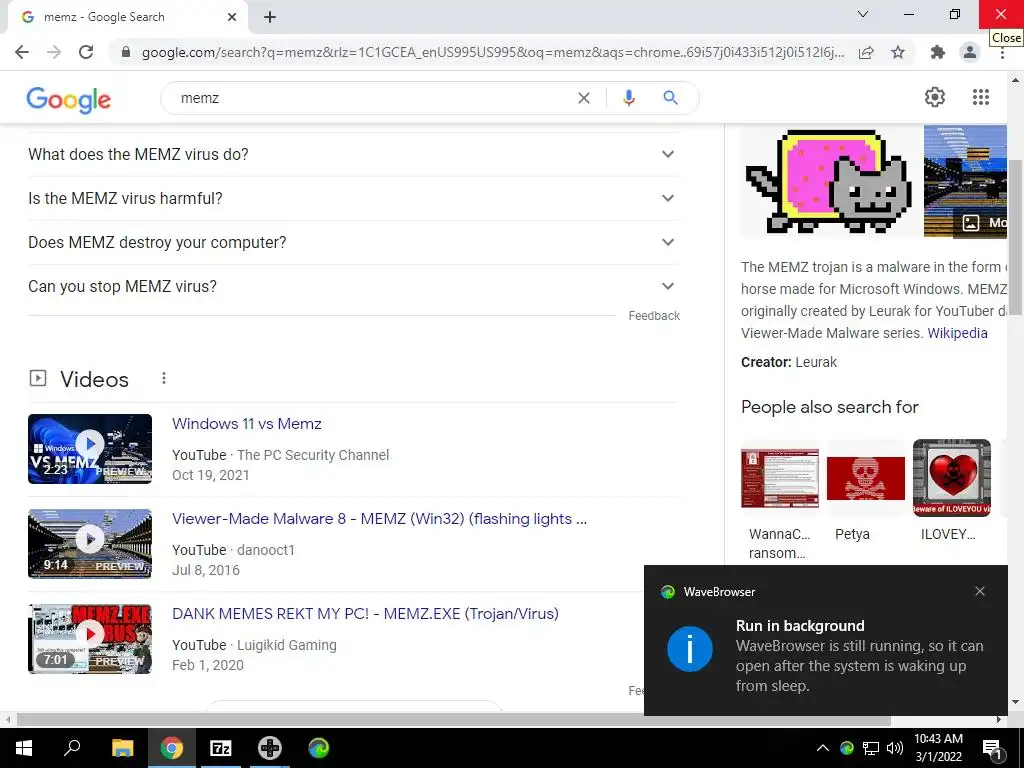Open WaveBrowser from taskbar

[319, 748]
